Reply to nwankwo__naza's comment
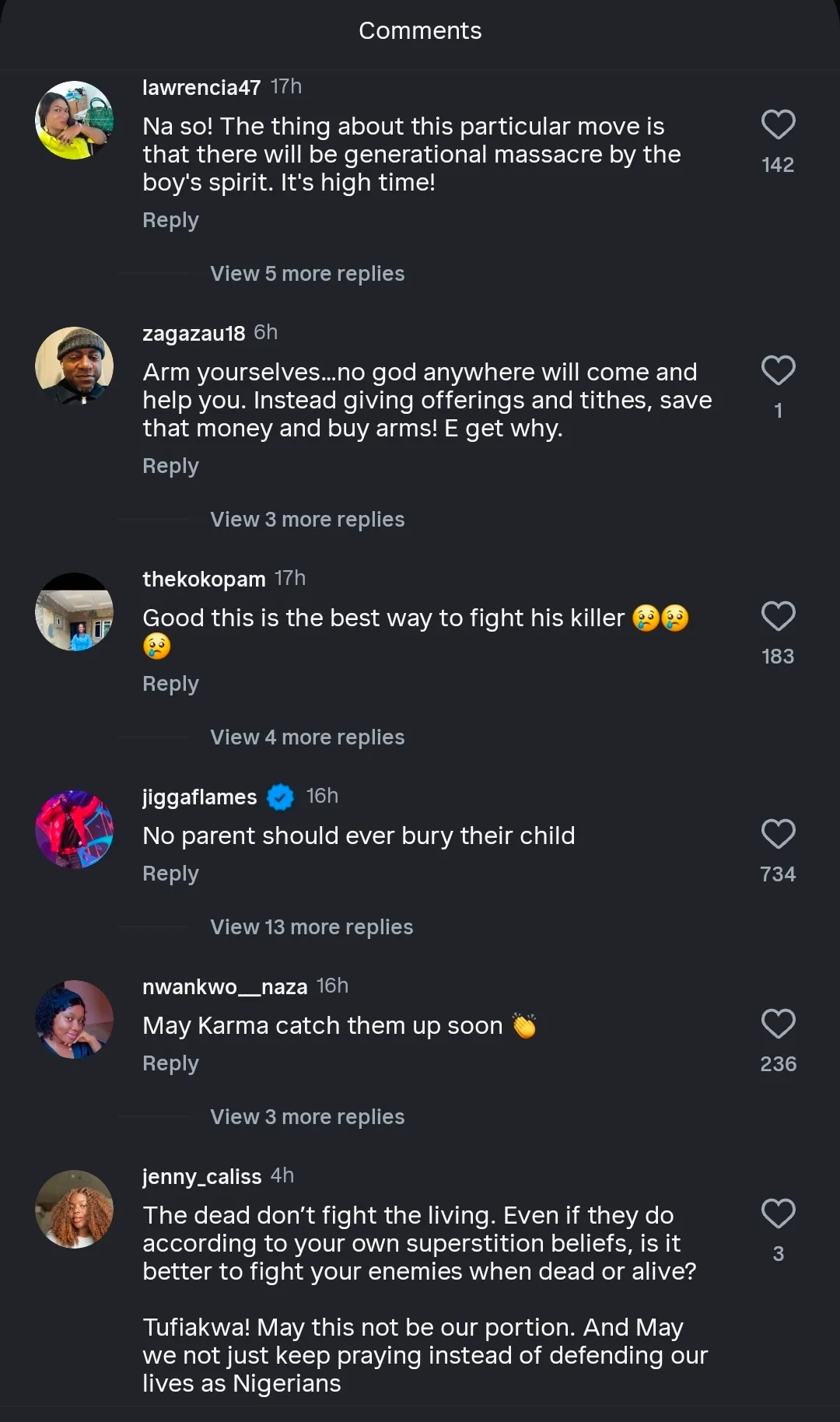Image resolution: width=840 pixels, height=1422 pixels. click(x=170, y=1064)
